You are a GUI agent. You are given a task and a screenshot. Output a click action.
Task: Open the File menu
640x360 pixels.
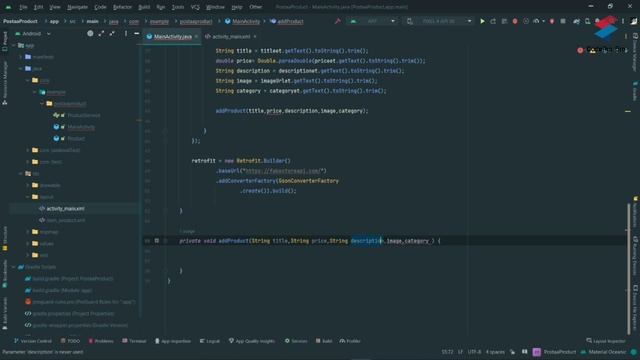[x=23, y=7]
